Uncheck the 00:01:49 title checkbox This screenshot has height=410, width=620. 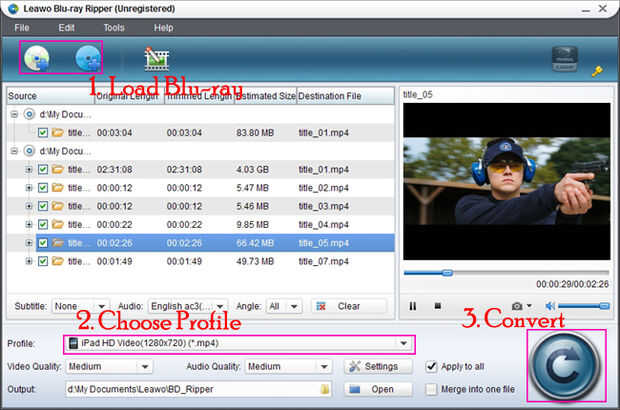[x=43, y=261]
